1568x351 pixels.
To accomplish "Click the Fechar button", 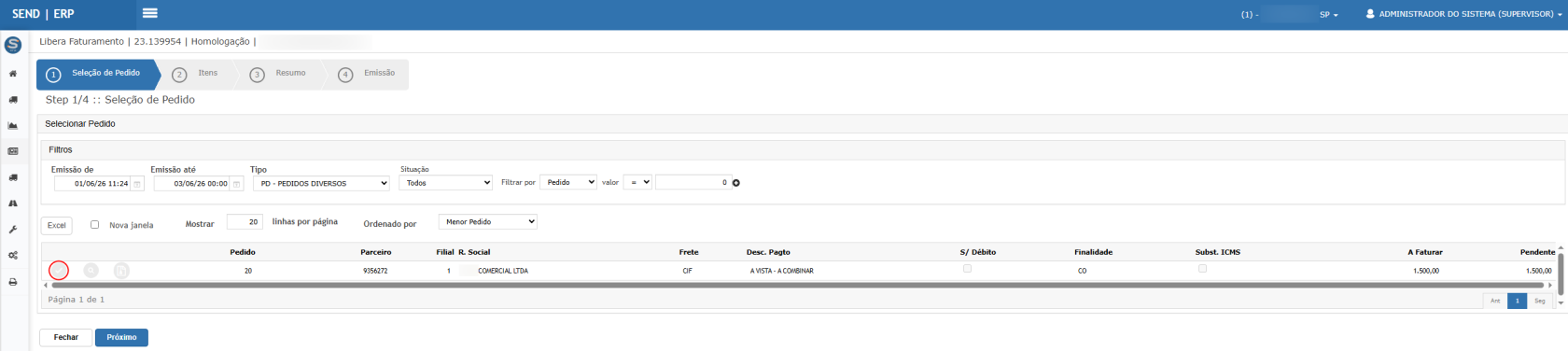I will (x=65, y=337).
